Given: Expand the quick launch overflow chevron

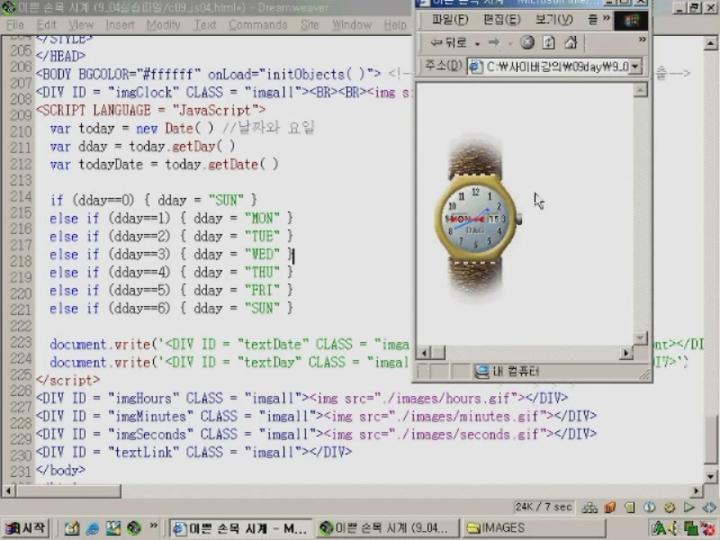Looking at the screenshot, I should (153, 525).
